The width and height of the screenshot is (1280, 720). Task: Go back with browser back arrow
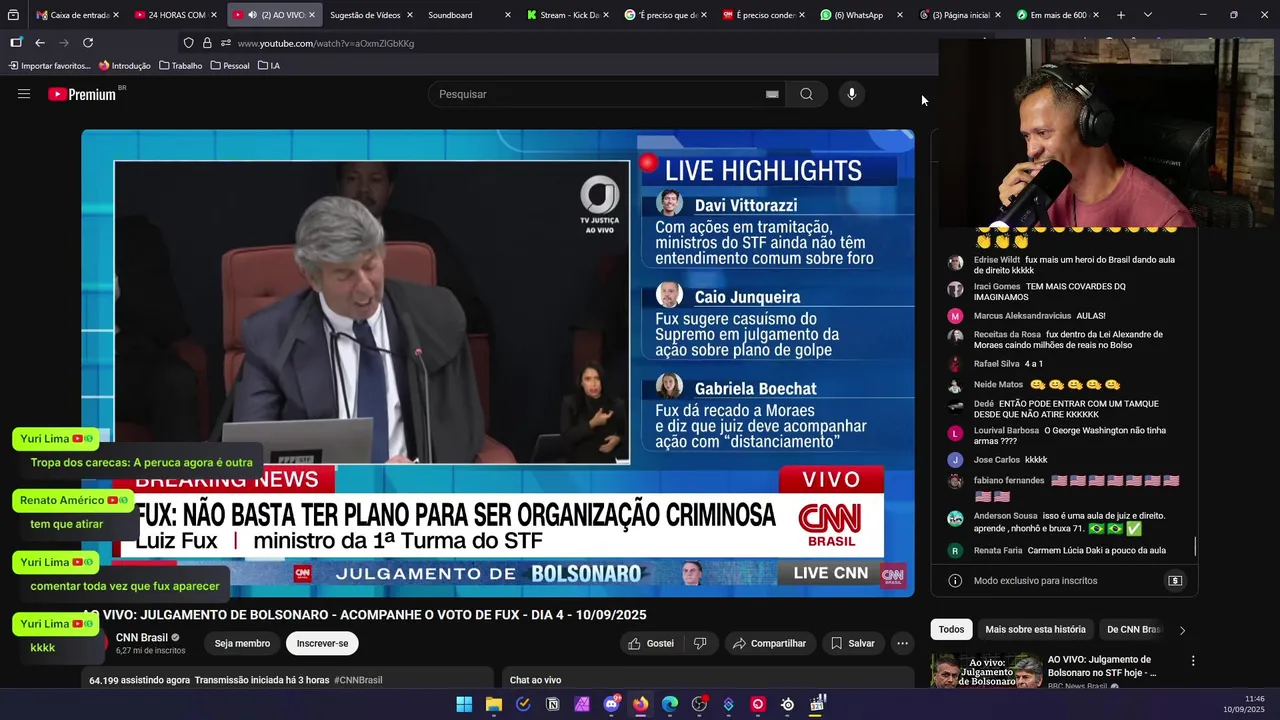coord(40,43)
